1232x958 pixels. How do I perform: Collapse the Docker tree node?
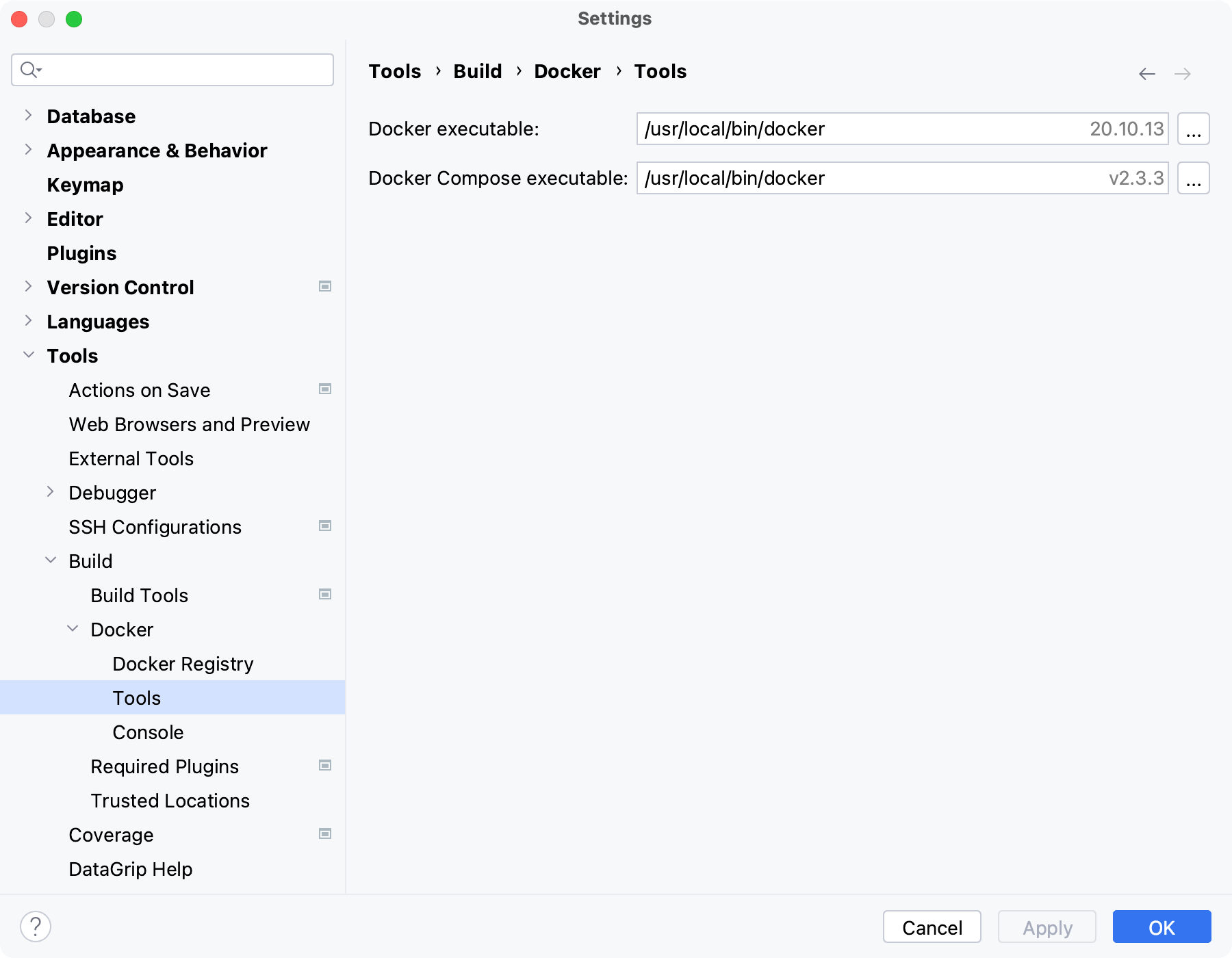(73, 629)
